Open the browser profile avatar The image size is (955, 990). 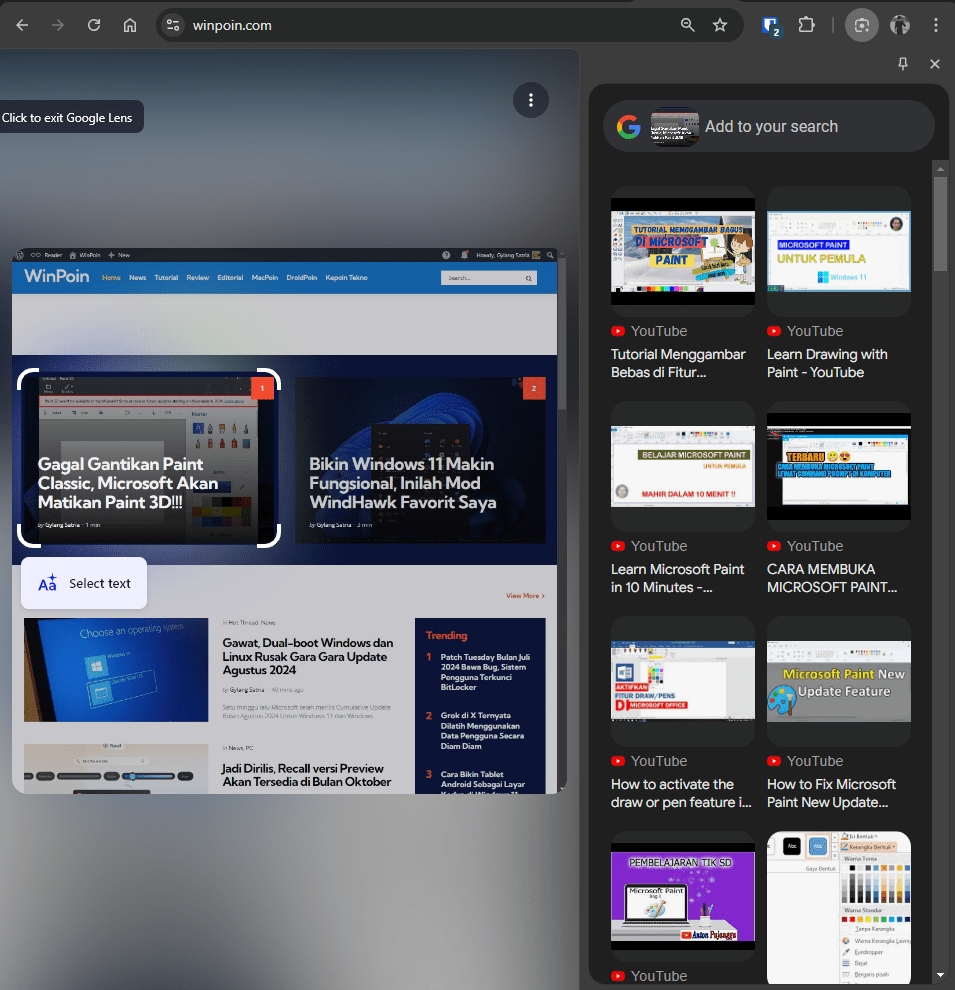point(900,25)
